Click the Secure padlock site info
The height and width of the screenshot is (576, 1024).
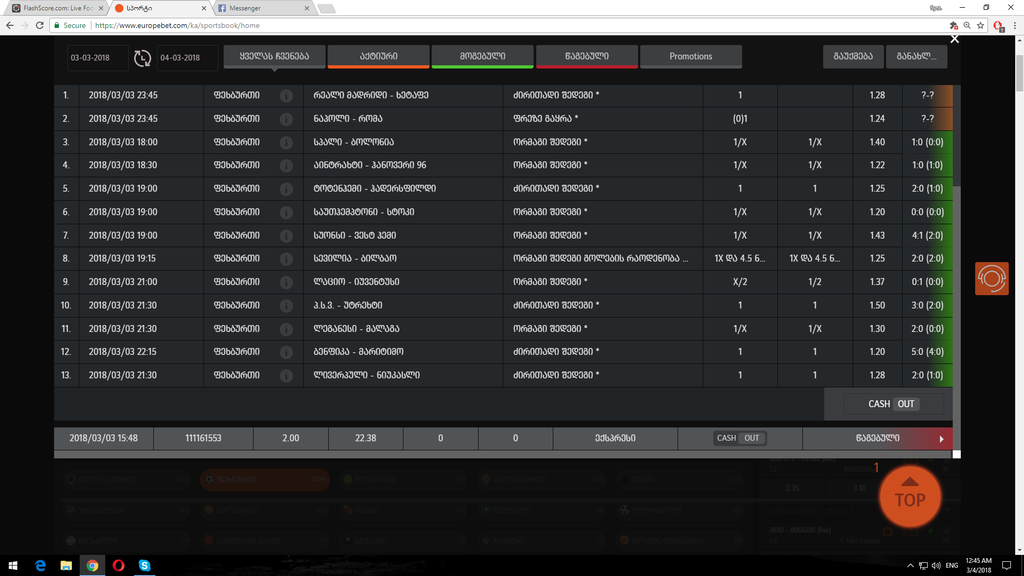69,25
